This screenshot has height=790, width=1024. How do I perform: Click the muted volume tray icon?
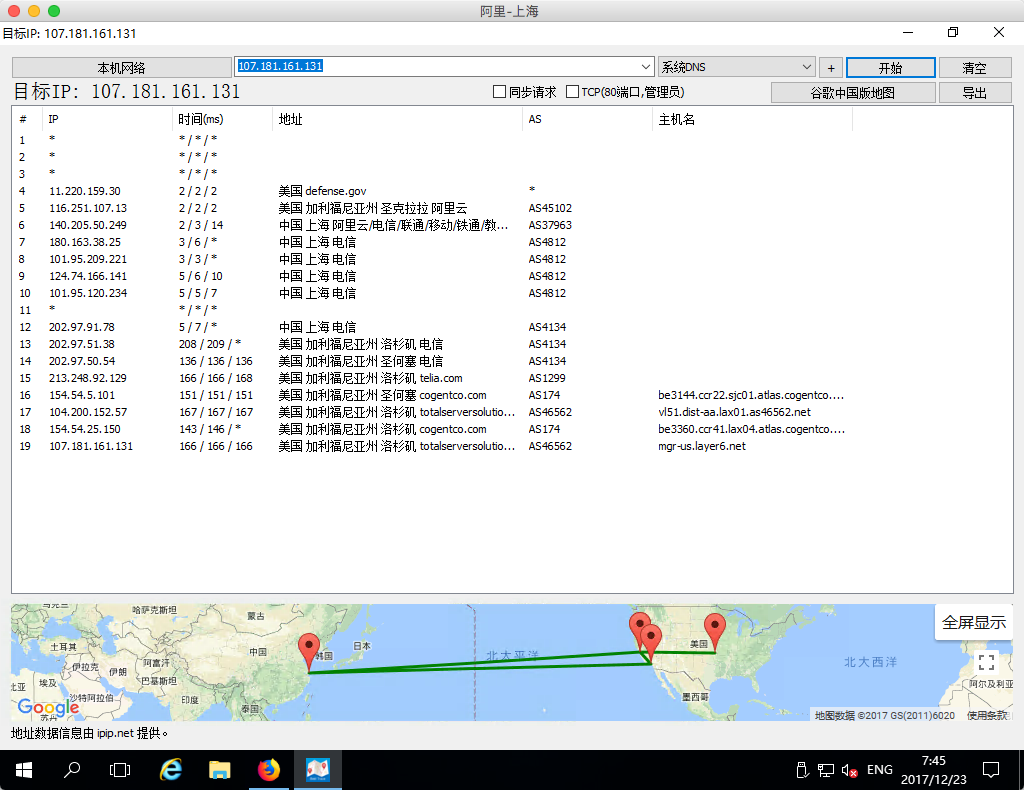(849, 770)
